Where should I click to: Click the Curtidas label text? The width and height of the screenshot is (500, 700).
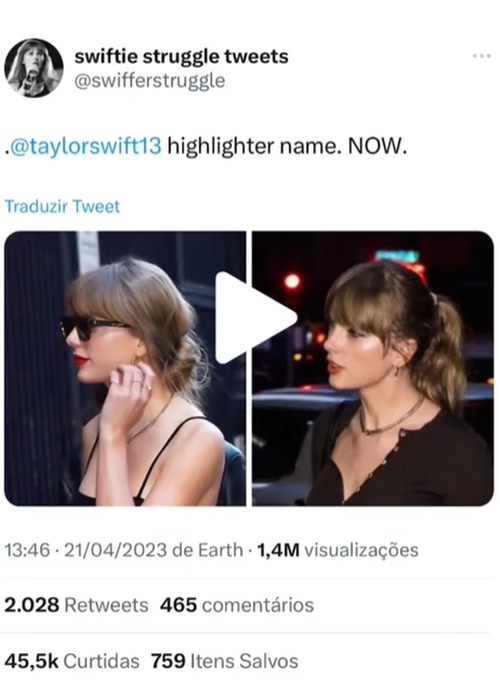coord(102,661)
